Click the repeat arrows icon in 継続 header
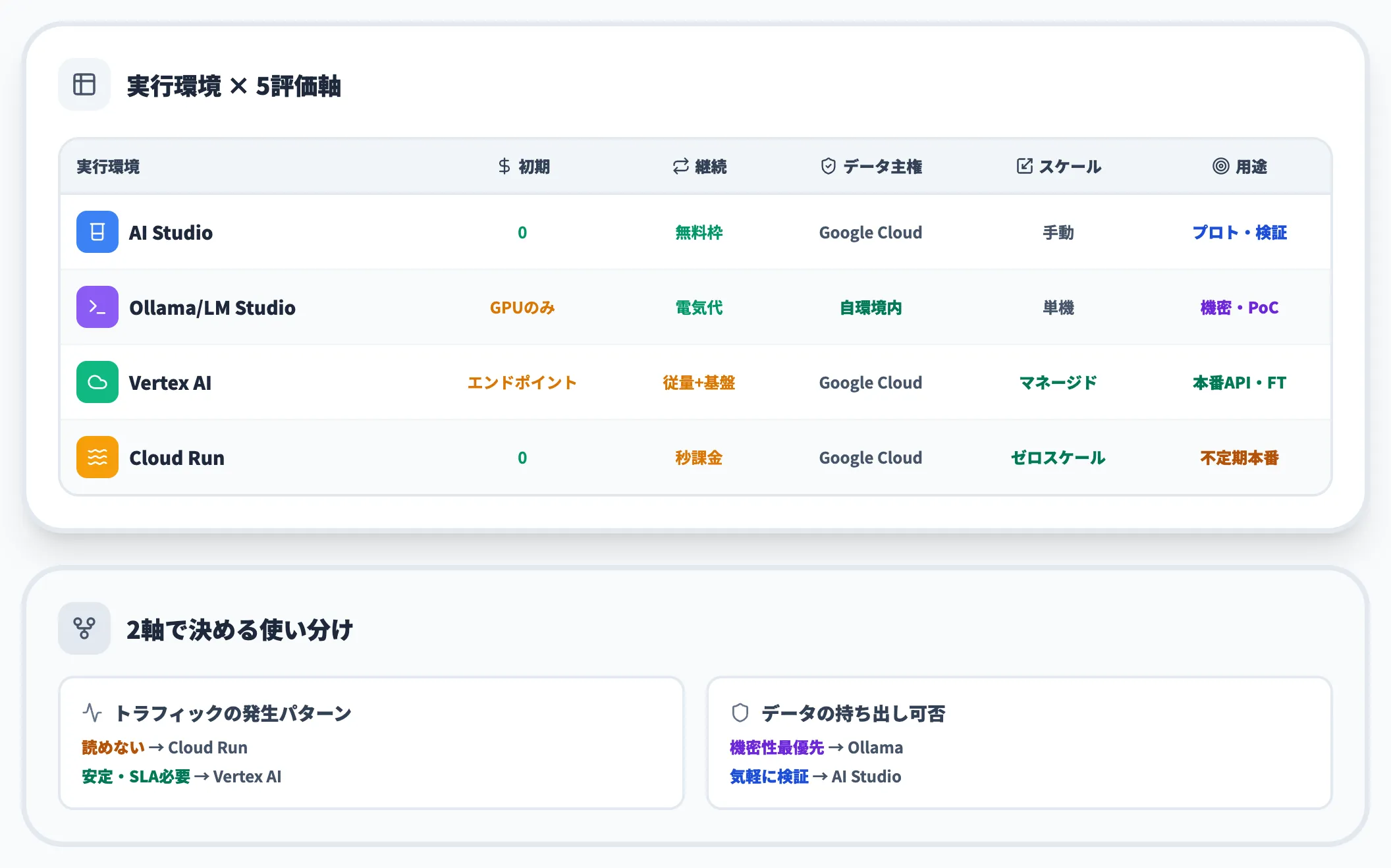1391x868 pixels. (x=680, y=167)
